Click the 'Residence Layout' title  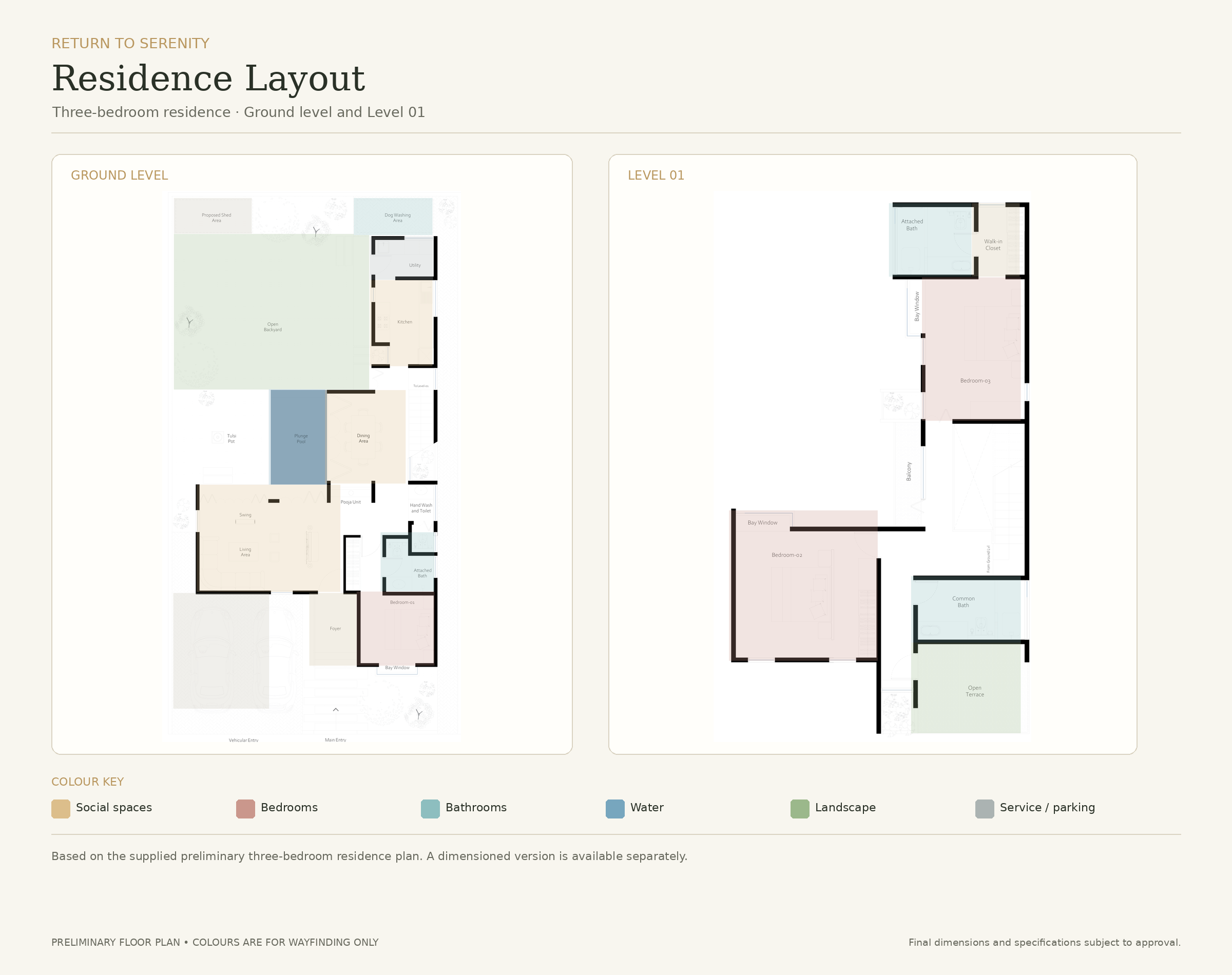tap(208, 78)
